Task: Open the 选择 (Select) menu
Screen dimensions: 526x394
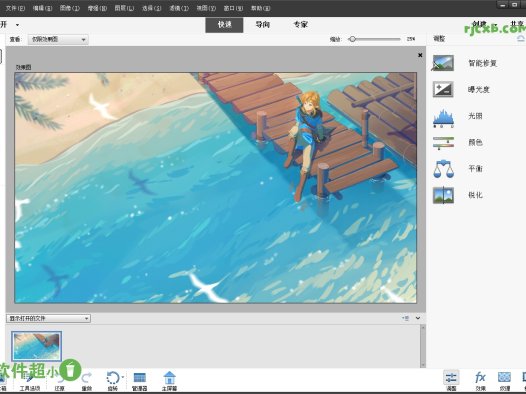Action: click(151, 8)
